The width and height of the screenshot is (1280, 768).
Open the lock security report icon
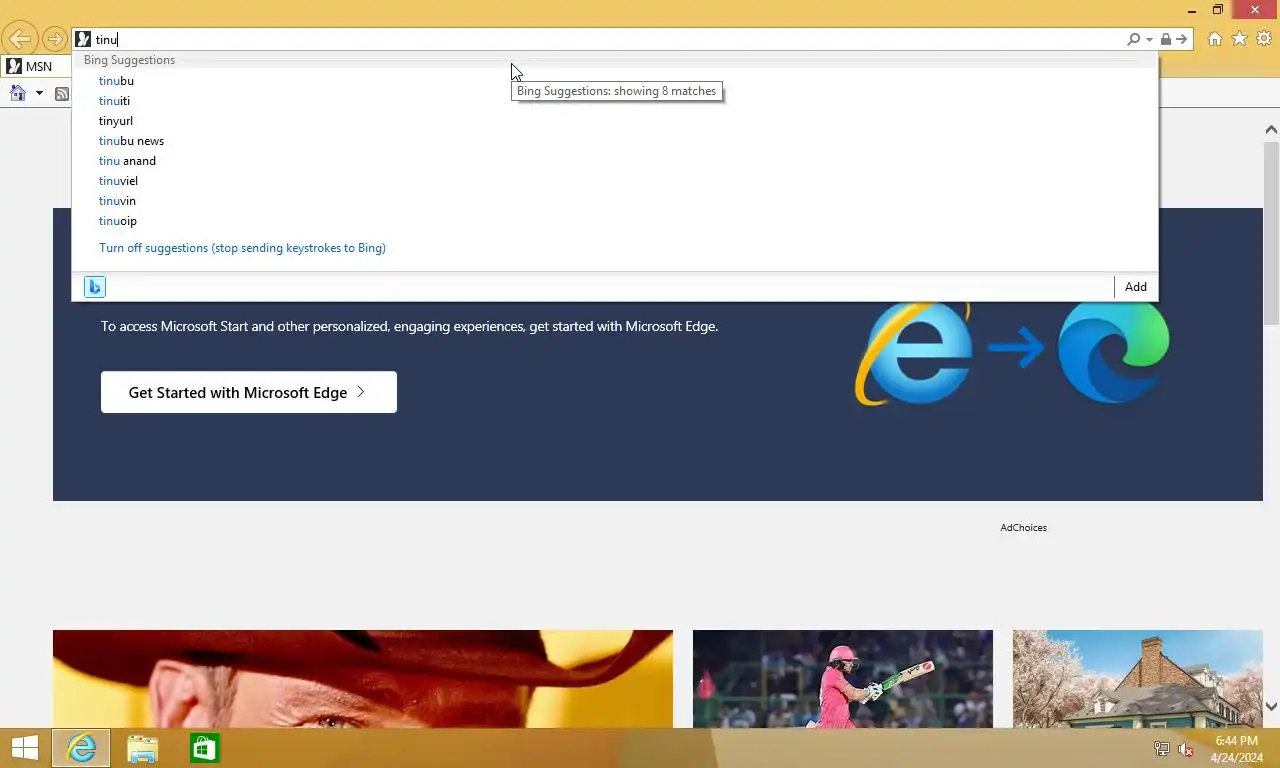[1165, 39]
